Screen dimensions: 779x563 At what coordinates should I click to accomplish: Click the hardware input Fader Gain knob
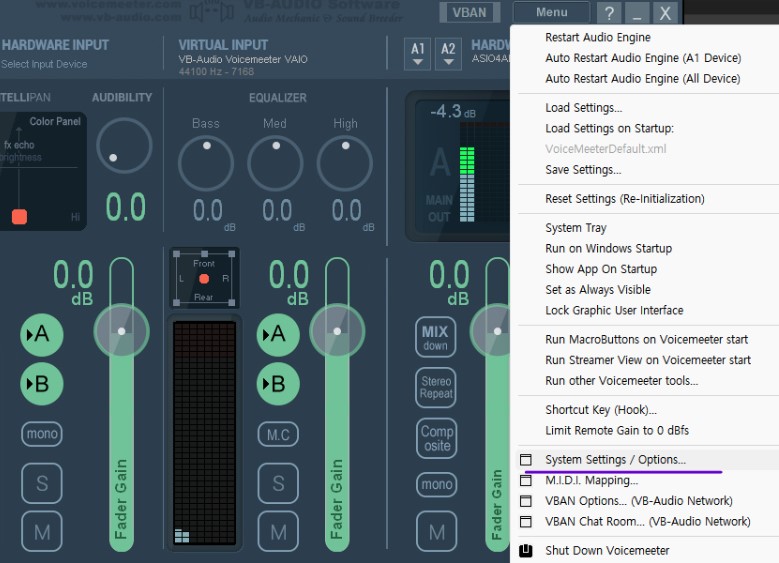coord(122,331)
